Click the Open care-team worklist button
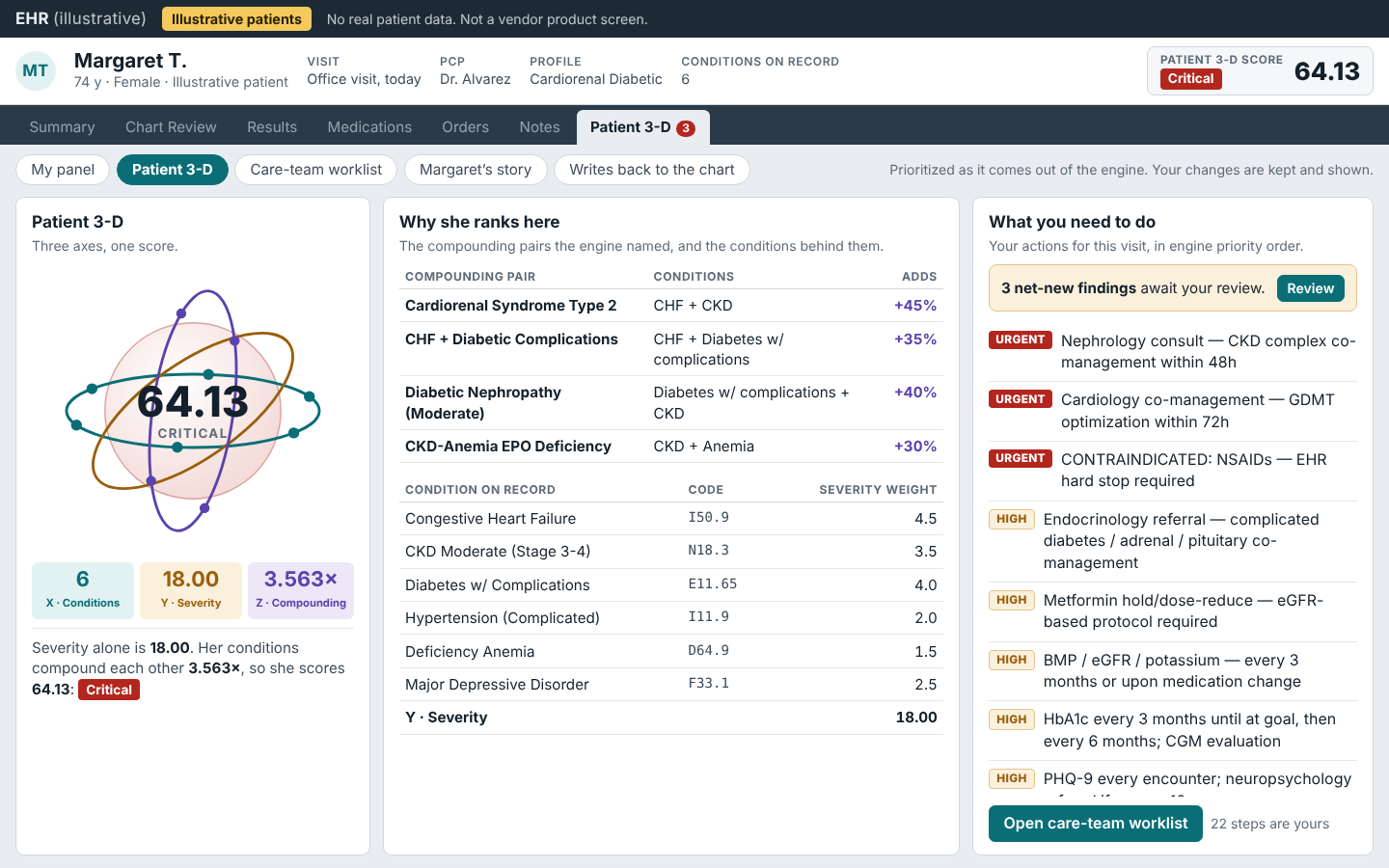The image size is (1389, 868). coord(1096,824)
